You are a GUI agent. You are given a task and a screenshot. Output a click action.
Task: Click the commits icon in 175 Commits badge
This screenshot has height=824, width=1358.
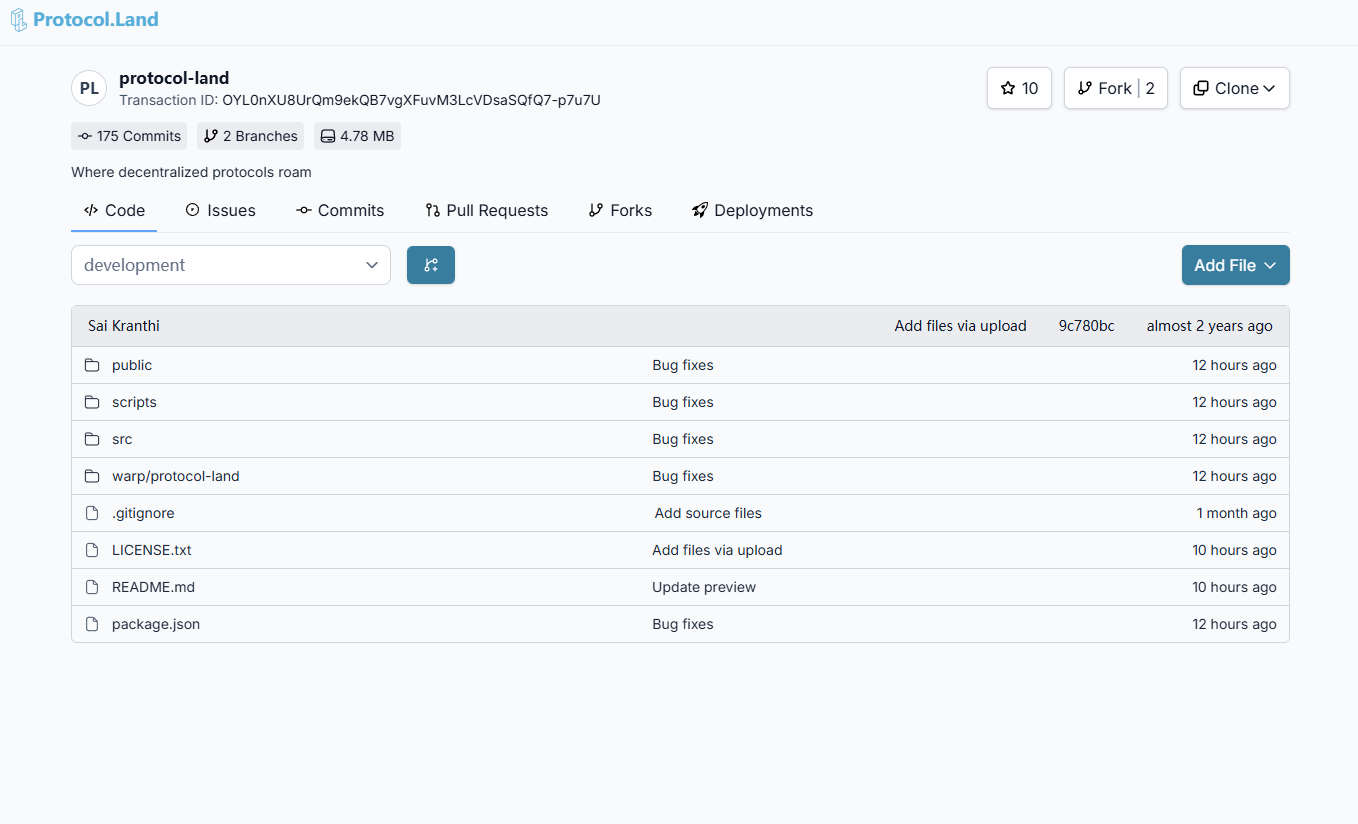pyautogui.click(x=85, y=136)
